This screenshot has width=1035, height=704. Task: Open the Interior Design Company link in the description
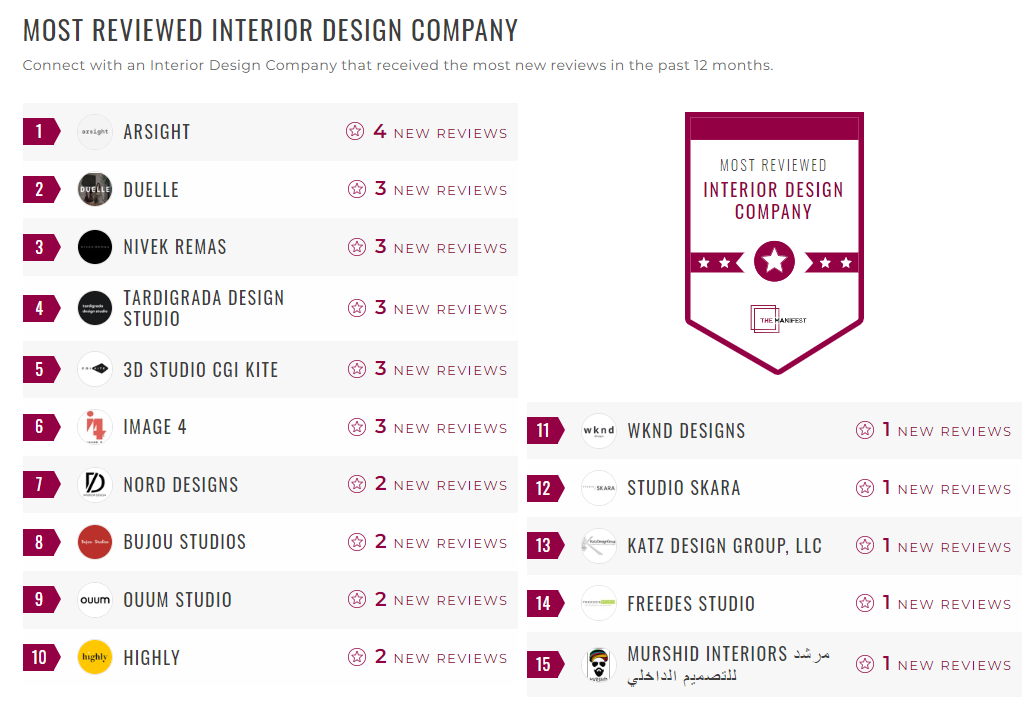coord(222,65)
